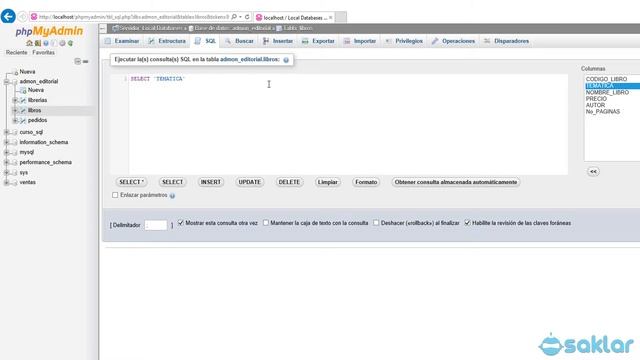Click the pedidos table icon
Screen dimensions: 640x360
(23, 120)
